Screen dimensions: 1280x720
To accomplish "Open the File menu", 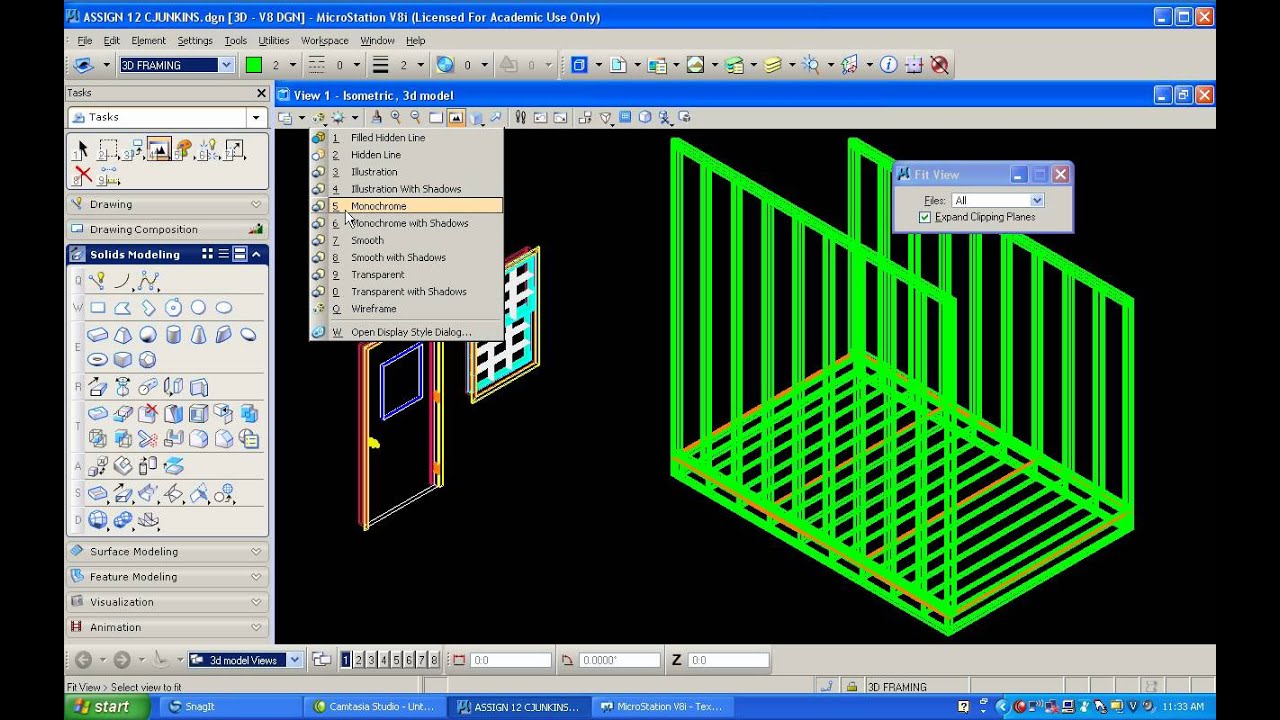I will coord(85,41).
